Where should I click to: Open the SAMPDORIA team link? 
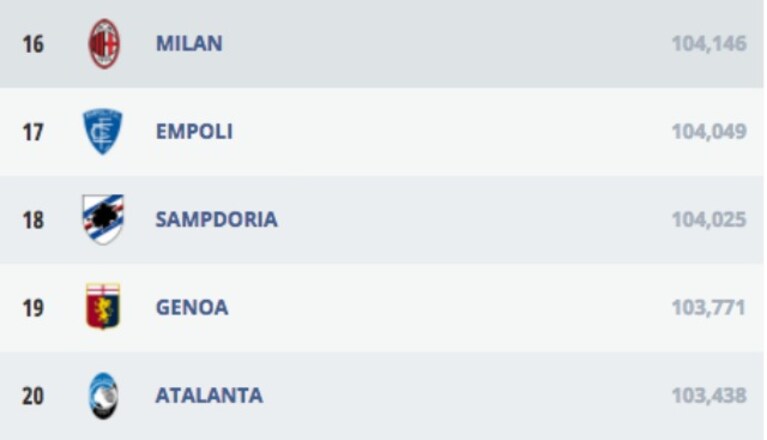click(216, 220)
